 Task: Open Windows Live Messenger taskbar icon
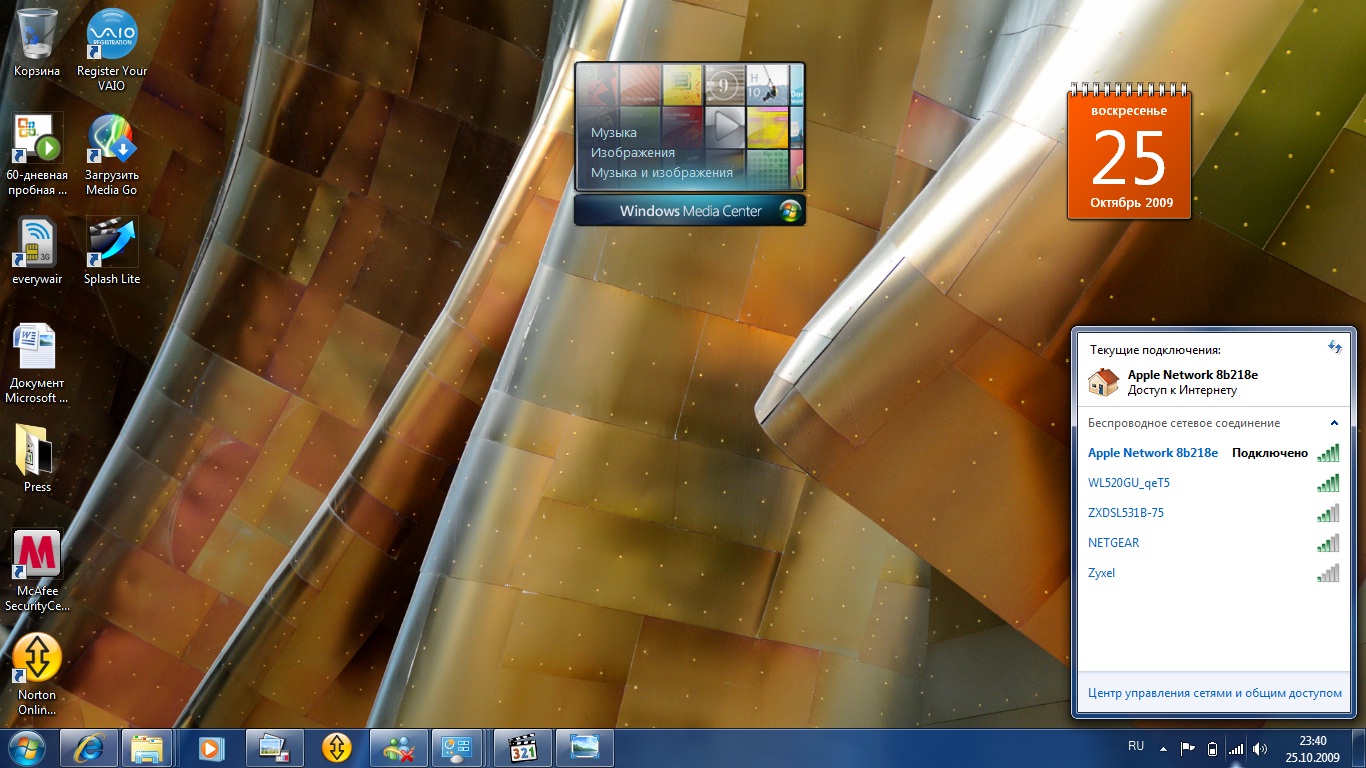[x=398, y=747]
